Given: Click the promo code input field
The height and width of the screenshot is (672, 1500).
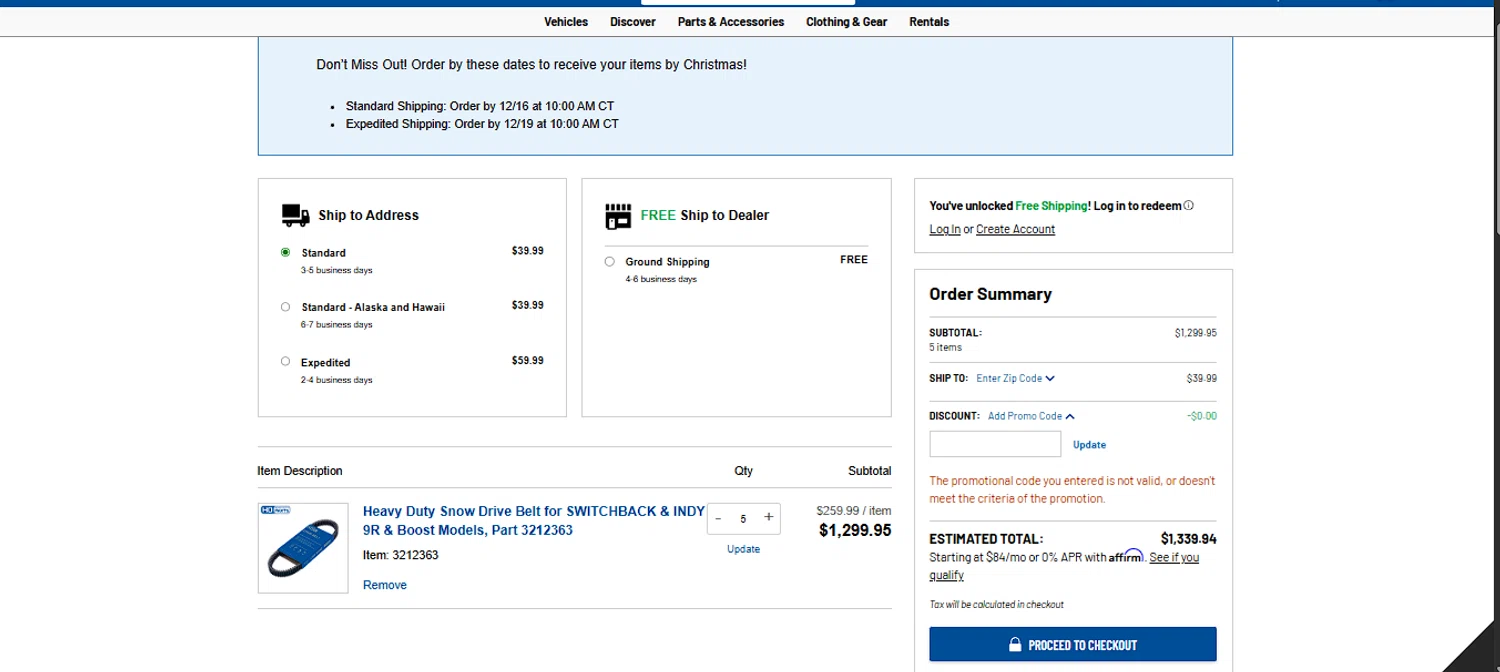Looking at the screenshot, I should pos(995,444).
